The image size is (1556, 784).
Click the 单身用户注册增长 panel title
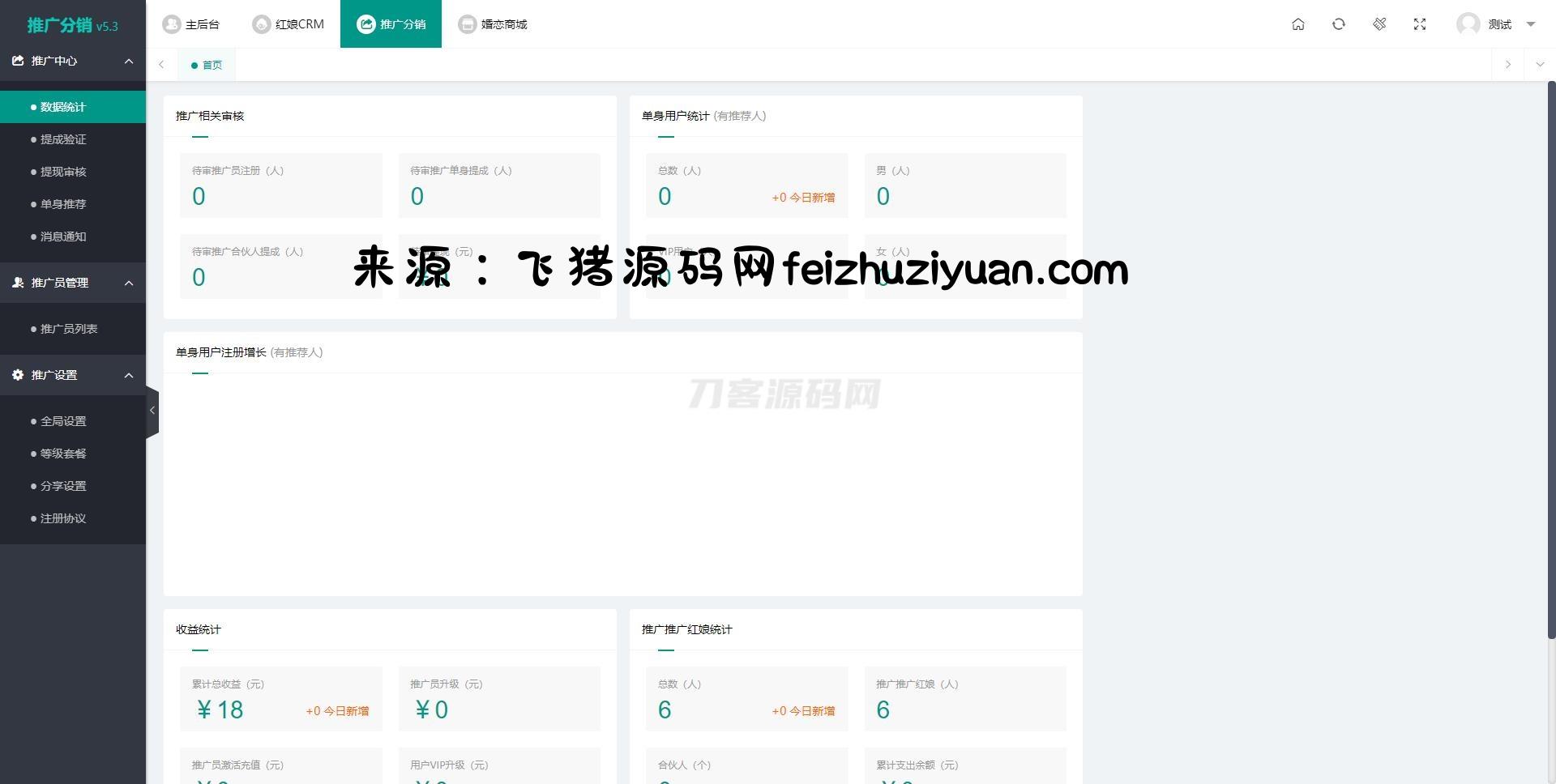pos(250,352)
